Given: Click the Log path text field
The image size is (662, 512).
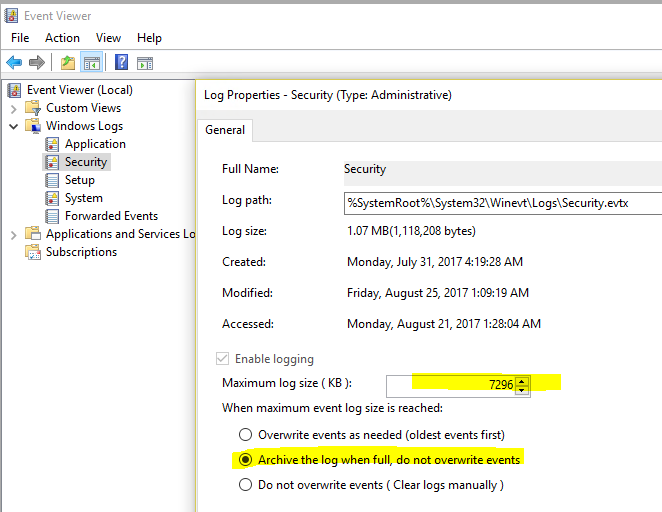Looking at the screenshot, I should tap(503, 203).
